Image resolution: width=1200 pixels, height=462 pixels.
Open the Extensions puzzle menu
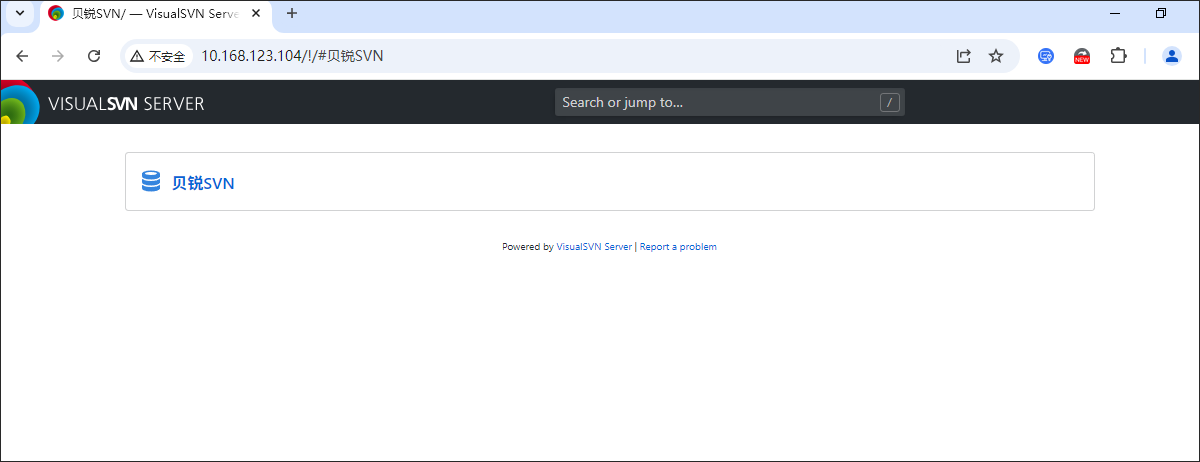[x=1119, y=56]
